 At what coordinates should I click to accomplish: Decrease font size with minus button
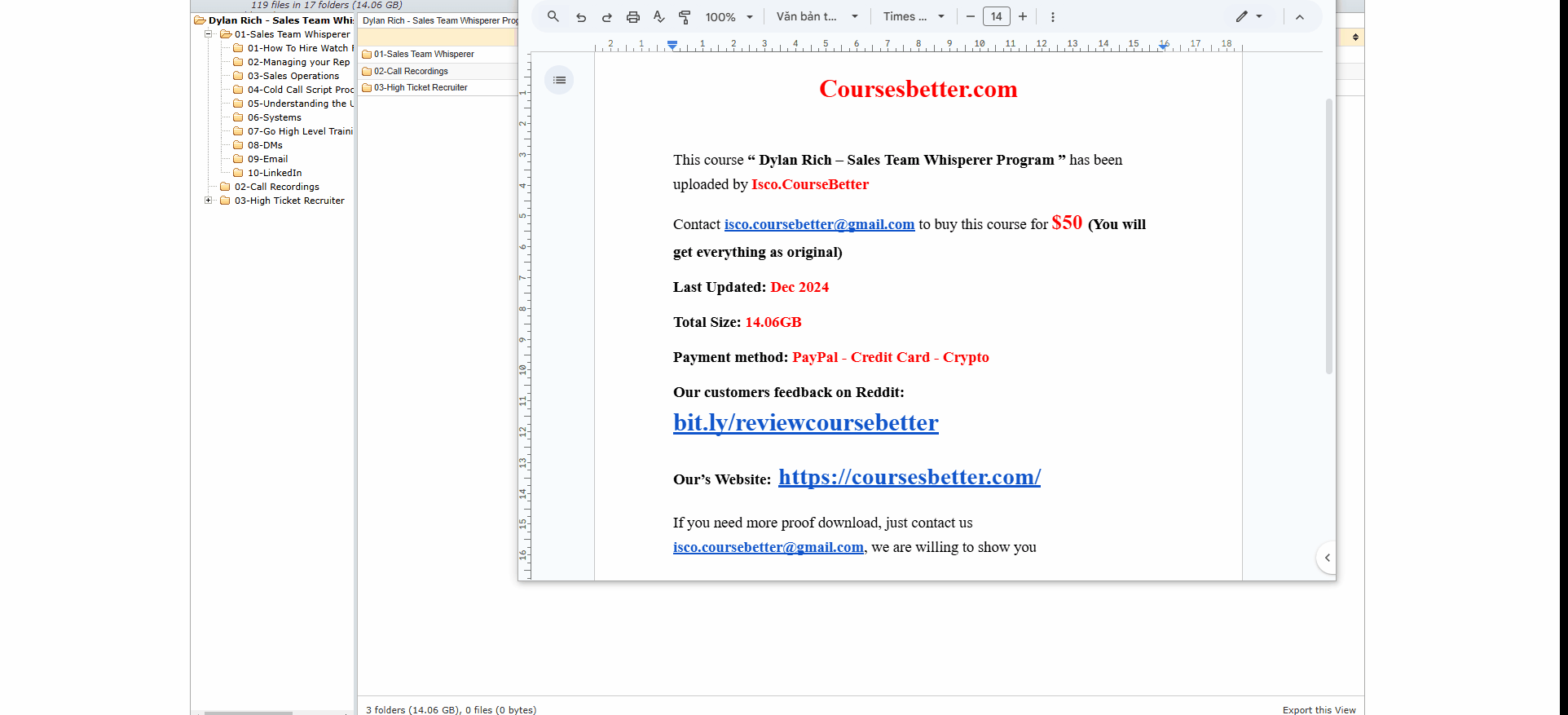[971, 17]
